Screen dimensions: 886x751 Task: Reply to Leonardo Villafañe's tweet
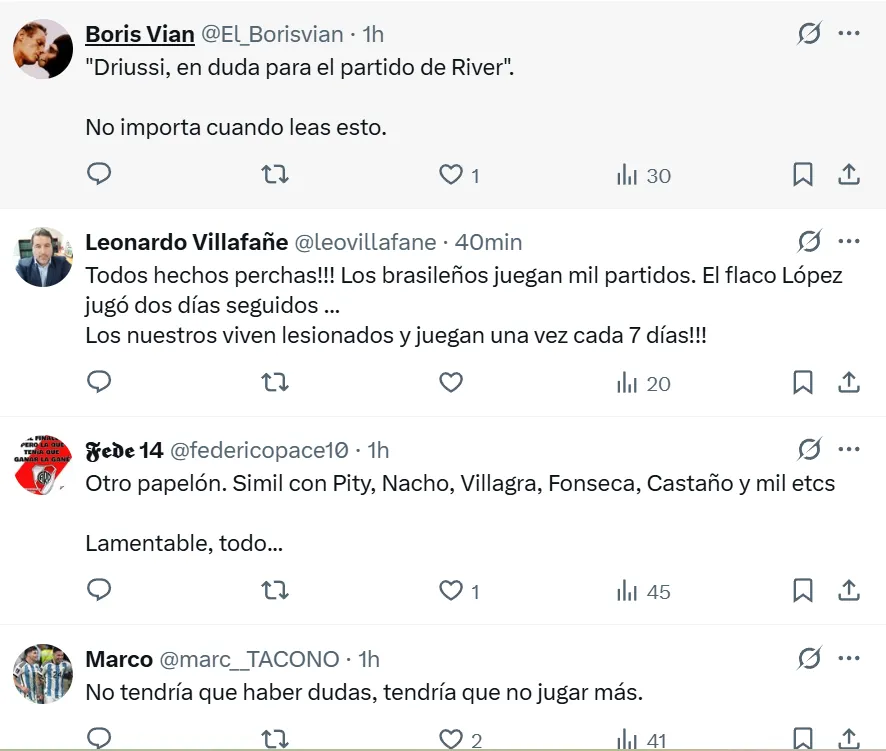tap(99, 382)
